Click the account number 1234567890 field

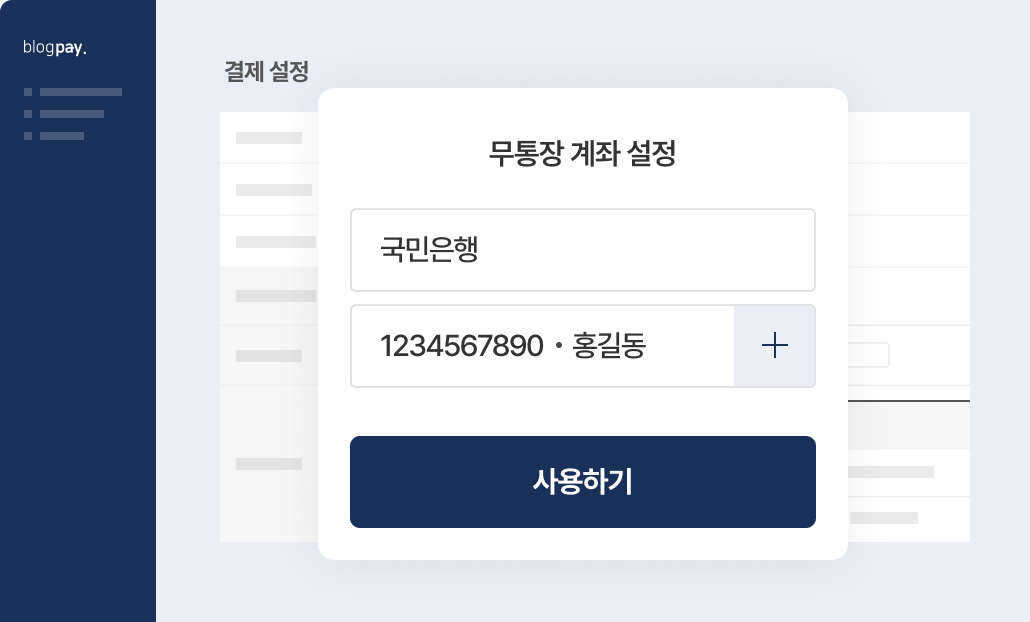pyautogui.click(x=543, y=345)
